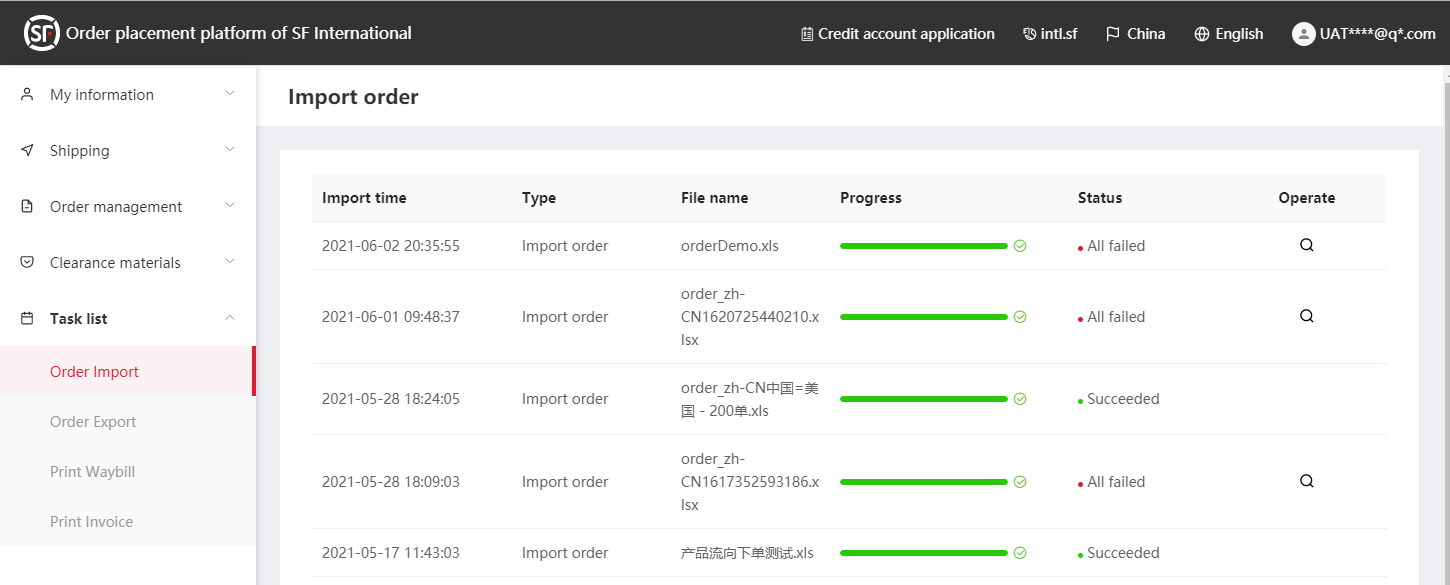Screen dimensions: 1450x585
Task: Go to Print Waybill in sidebar
Action: tap(92, 472)
